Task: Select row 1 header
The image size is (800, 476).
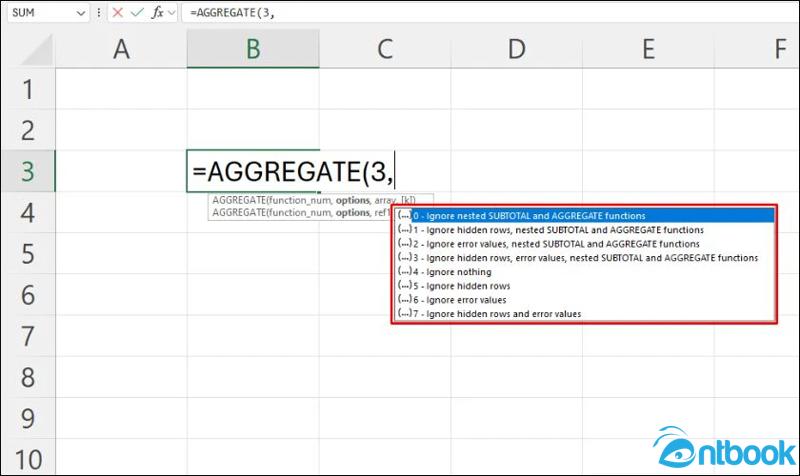Action: click(28, 89)
